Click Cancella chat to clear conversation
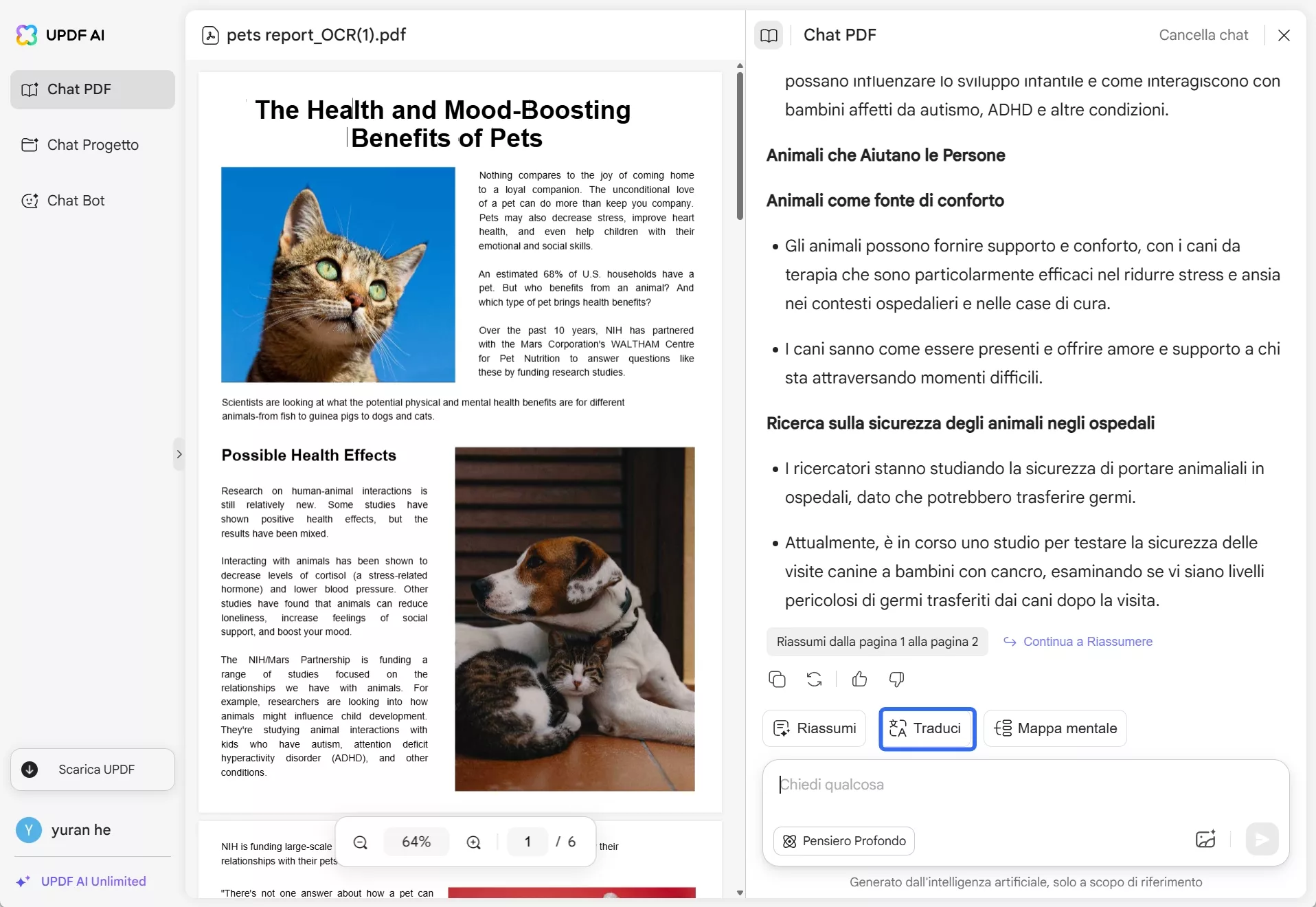The image size is (1316, 907). pyautogui.click(x=1203, y=35)
